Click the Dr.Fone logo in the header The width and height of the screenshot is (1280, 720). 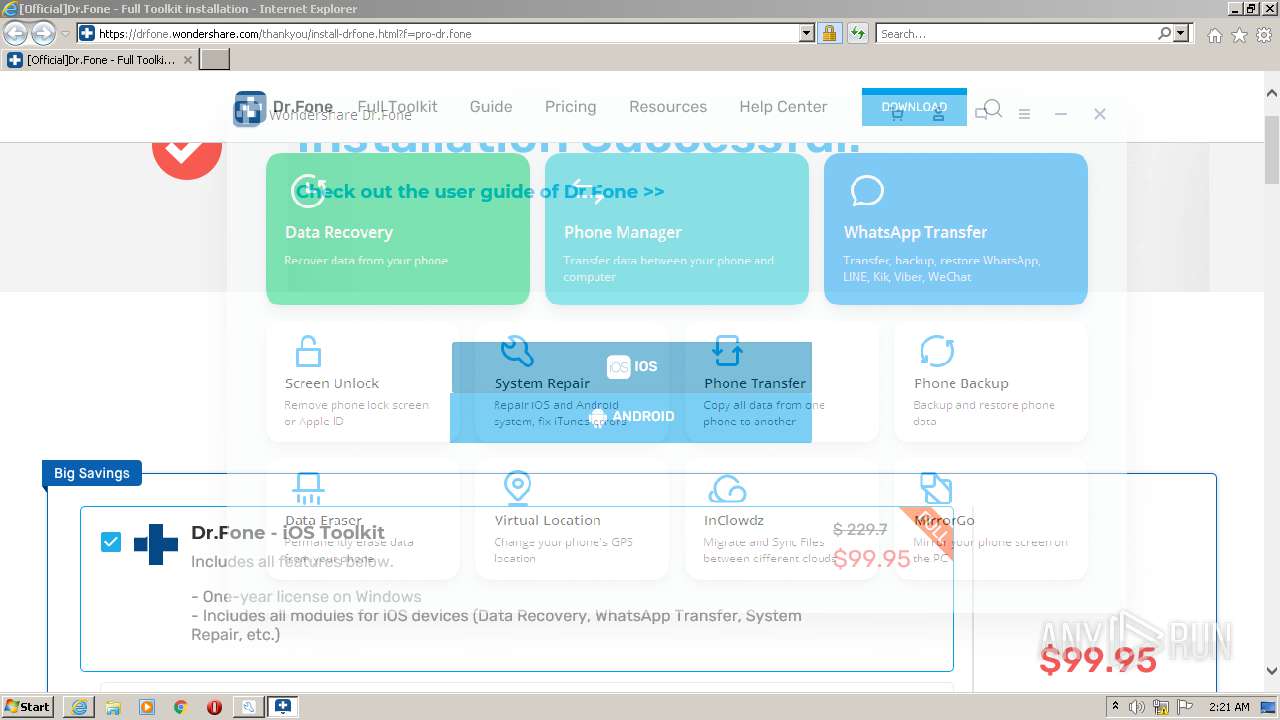click(283, 107)
